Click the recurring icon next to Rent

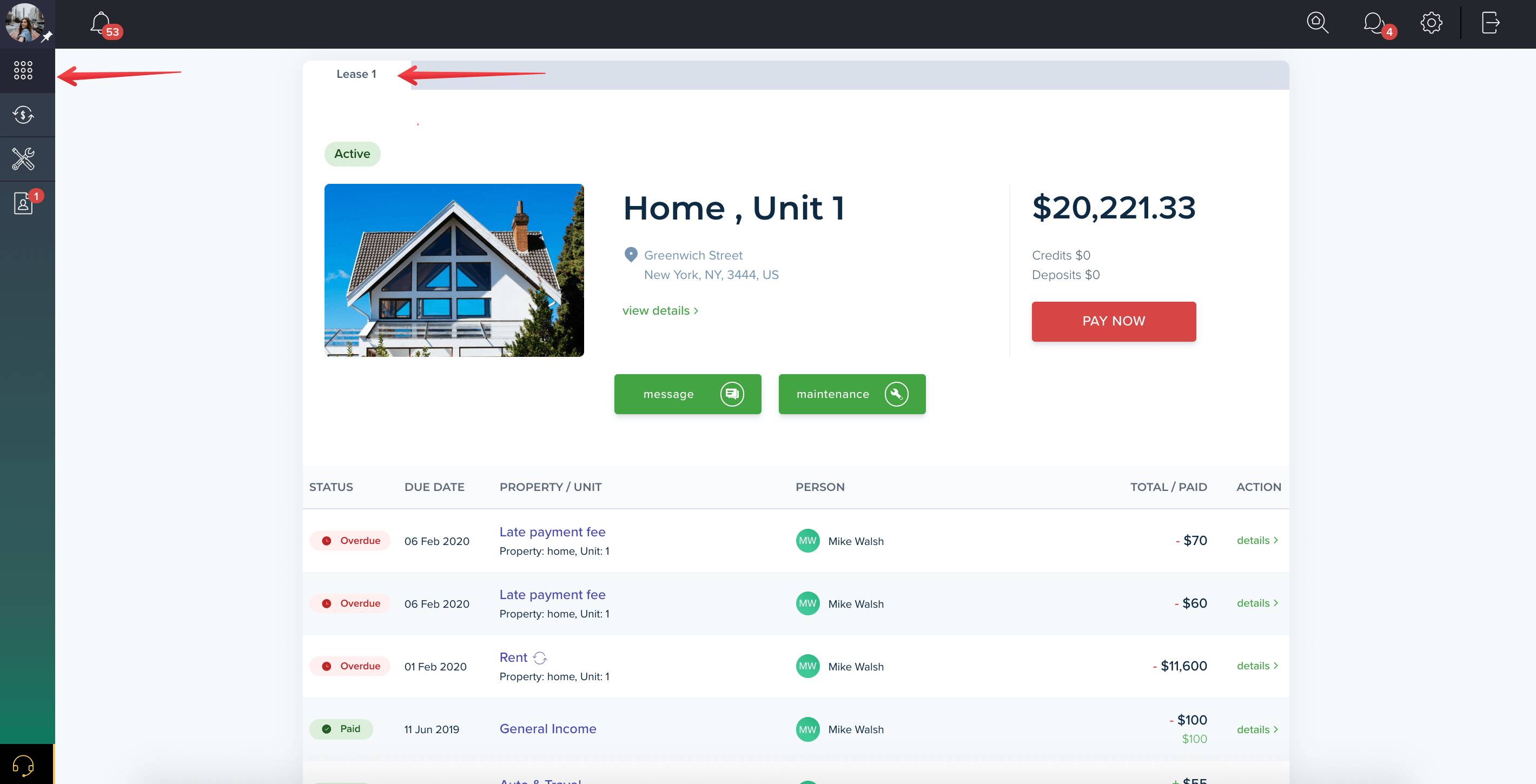point(540,657)
